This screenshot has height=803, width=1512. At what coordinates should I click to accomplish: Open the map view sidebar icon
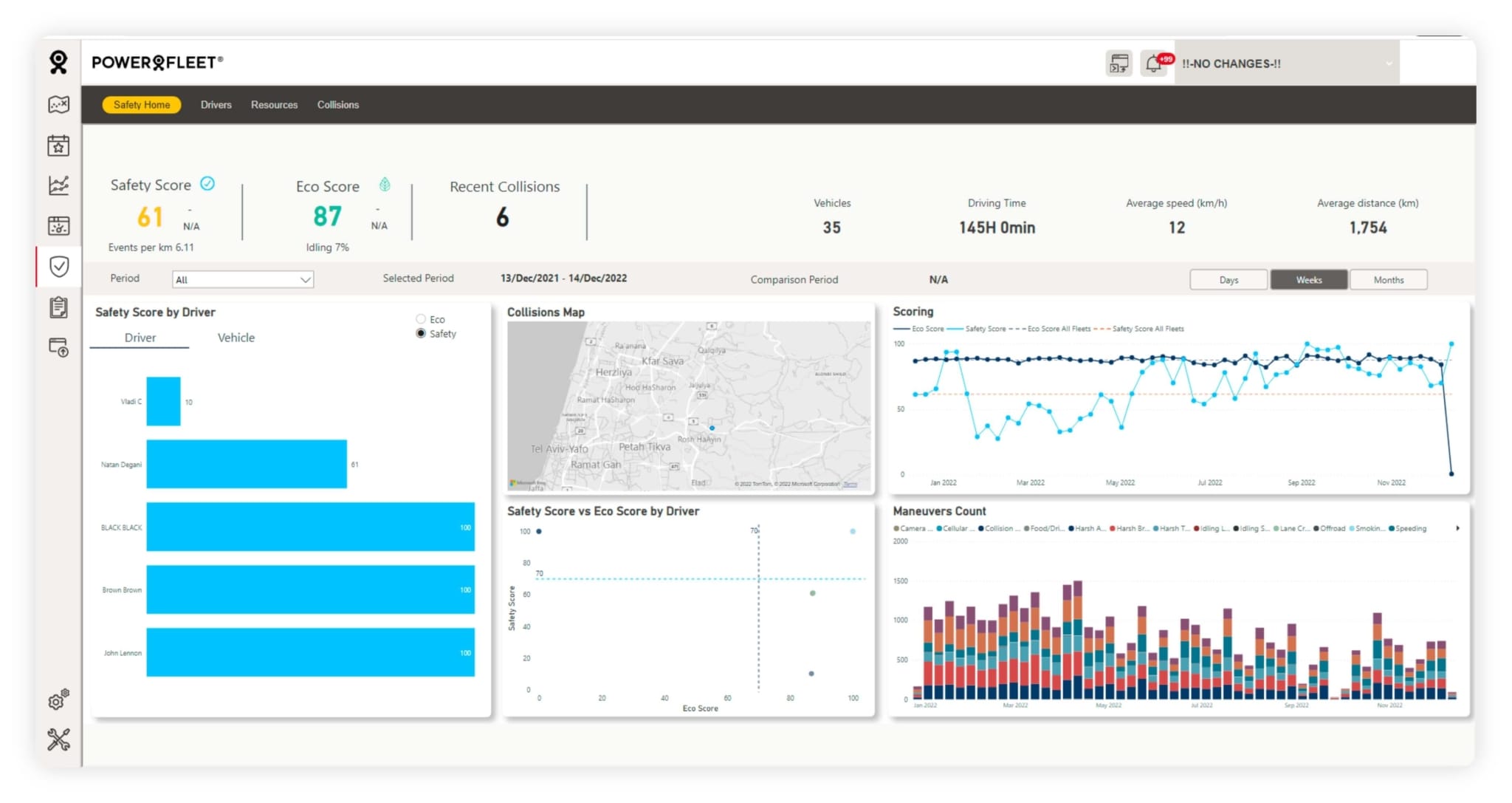(59, 105)
